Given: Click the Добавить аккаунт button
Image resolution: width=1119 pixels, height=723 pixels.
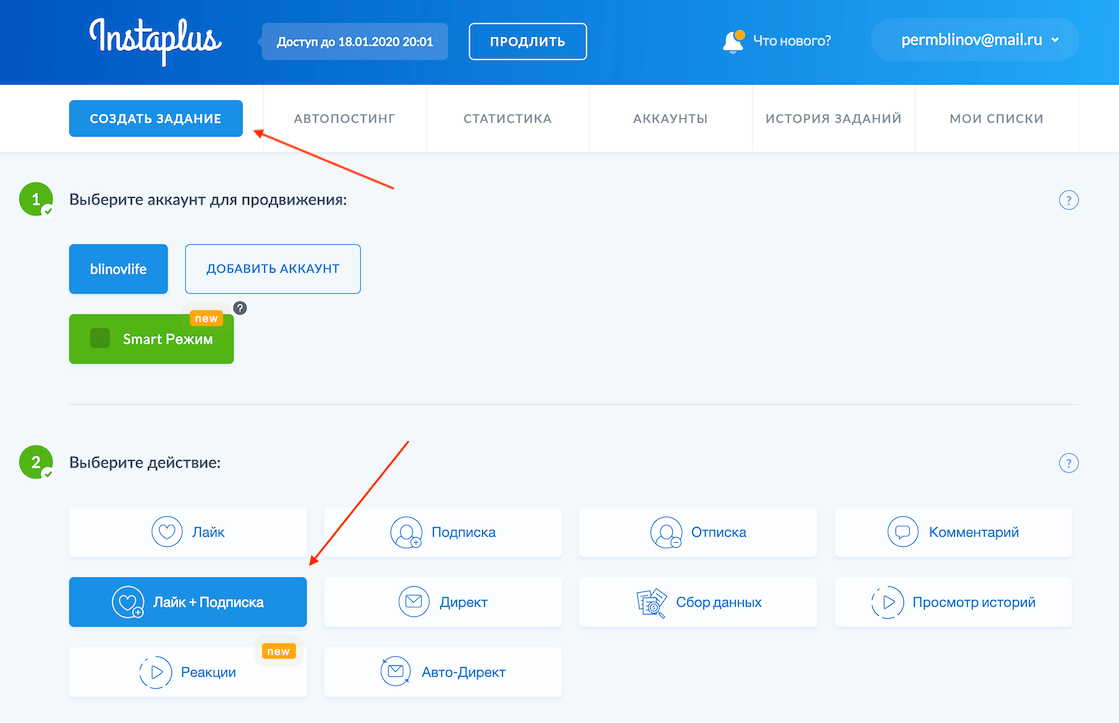Looking at the screenshot, I should [x=272, y=269].
